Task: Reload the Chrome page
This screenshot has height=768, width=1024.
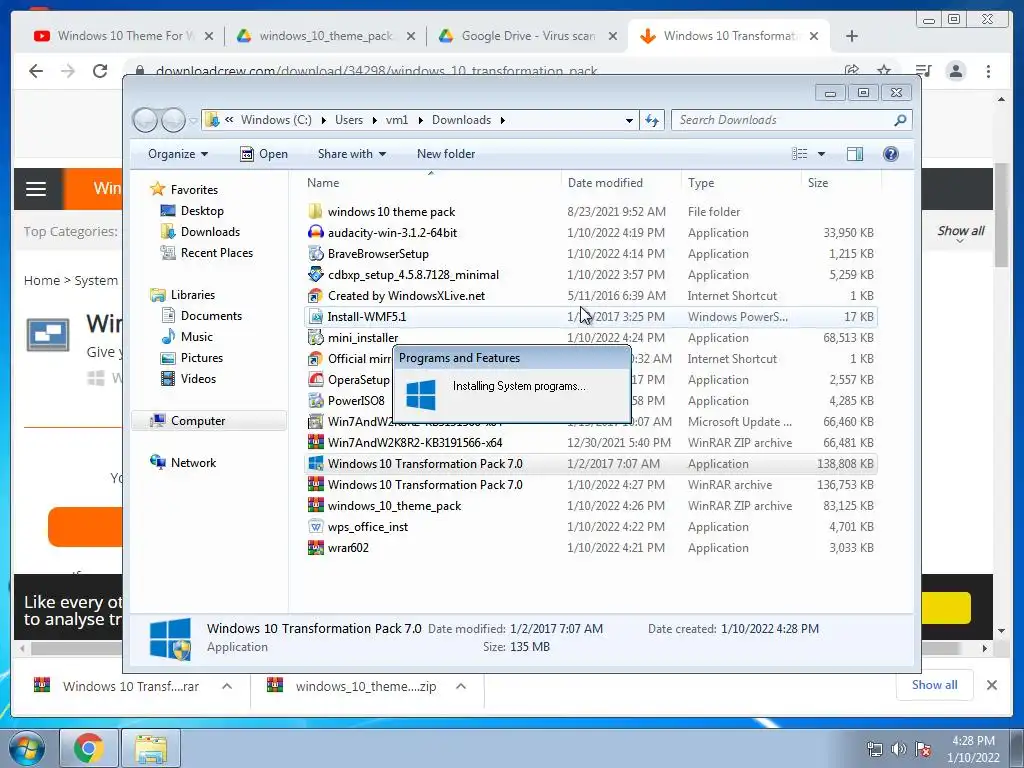Action: (100, 71)
